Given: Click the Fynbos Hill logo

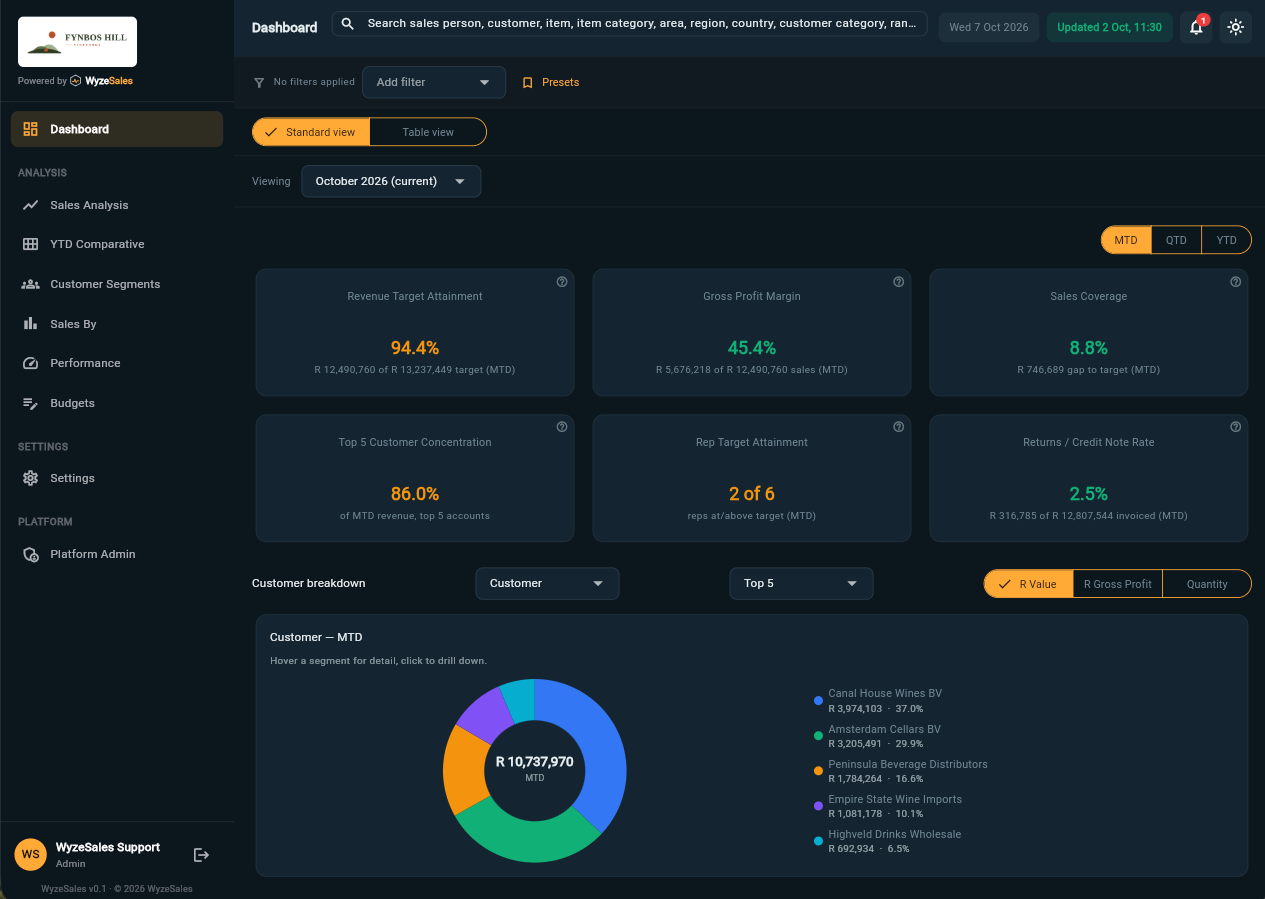Looking at the screenshot, I should [77, 42].
